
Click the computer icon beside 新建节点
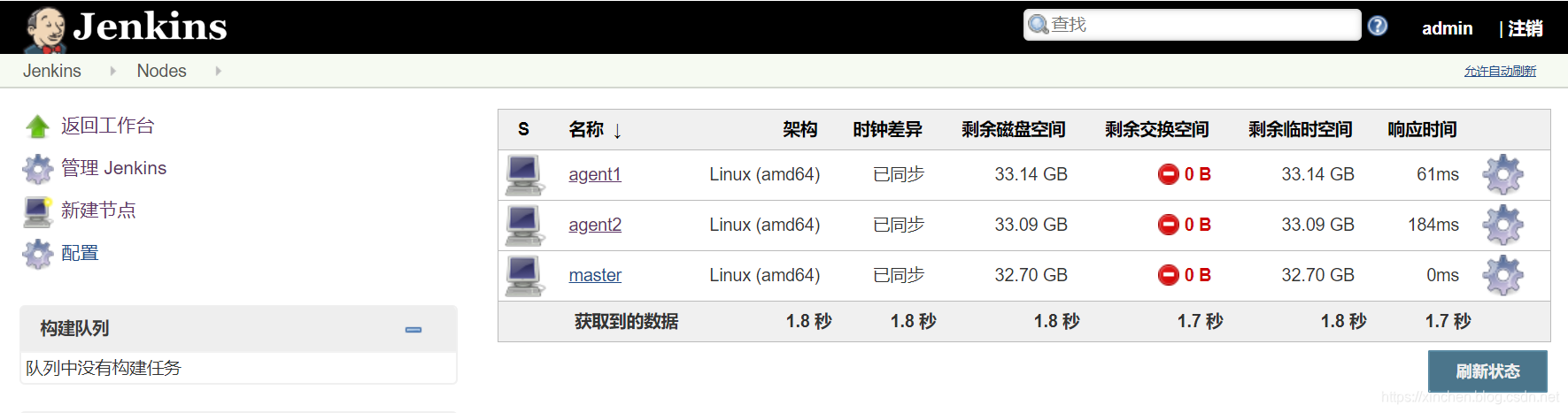pyautogui.click(x=37, y=210)
